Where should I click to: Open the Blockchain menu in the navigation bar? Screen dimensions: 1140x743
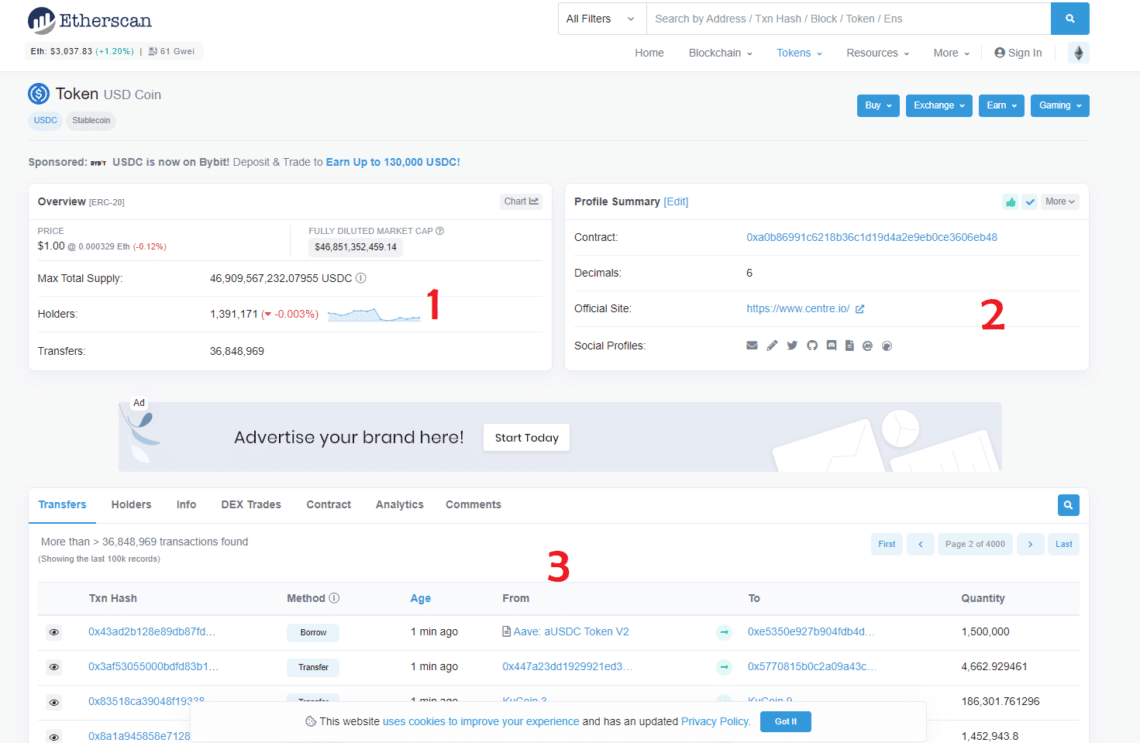(719, 52)
